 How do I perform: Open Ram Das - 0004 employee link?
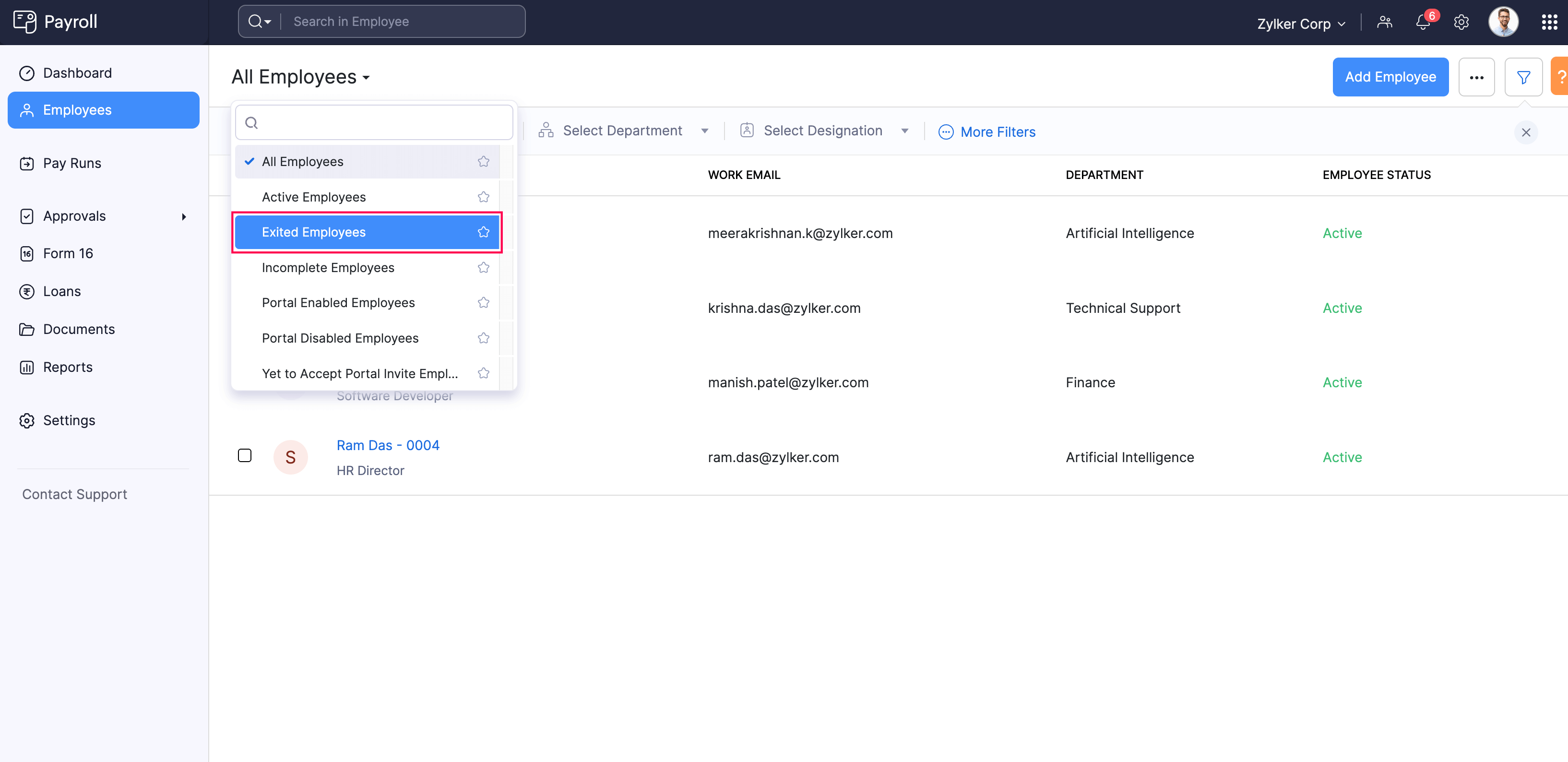pos(388,445)
